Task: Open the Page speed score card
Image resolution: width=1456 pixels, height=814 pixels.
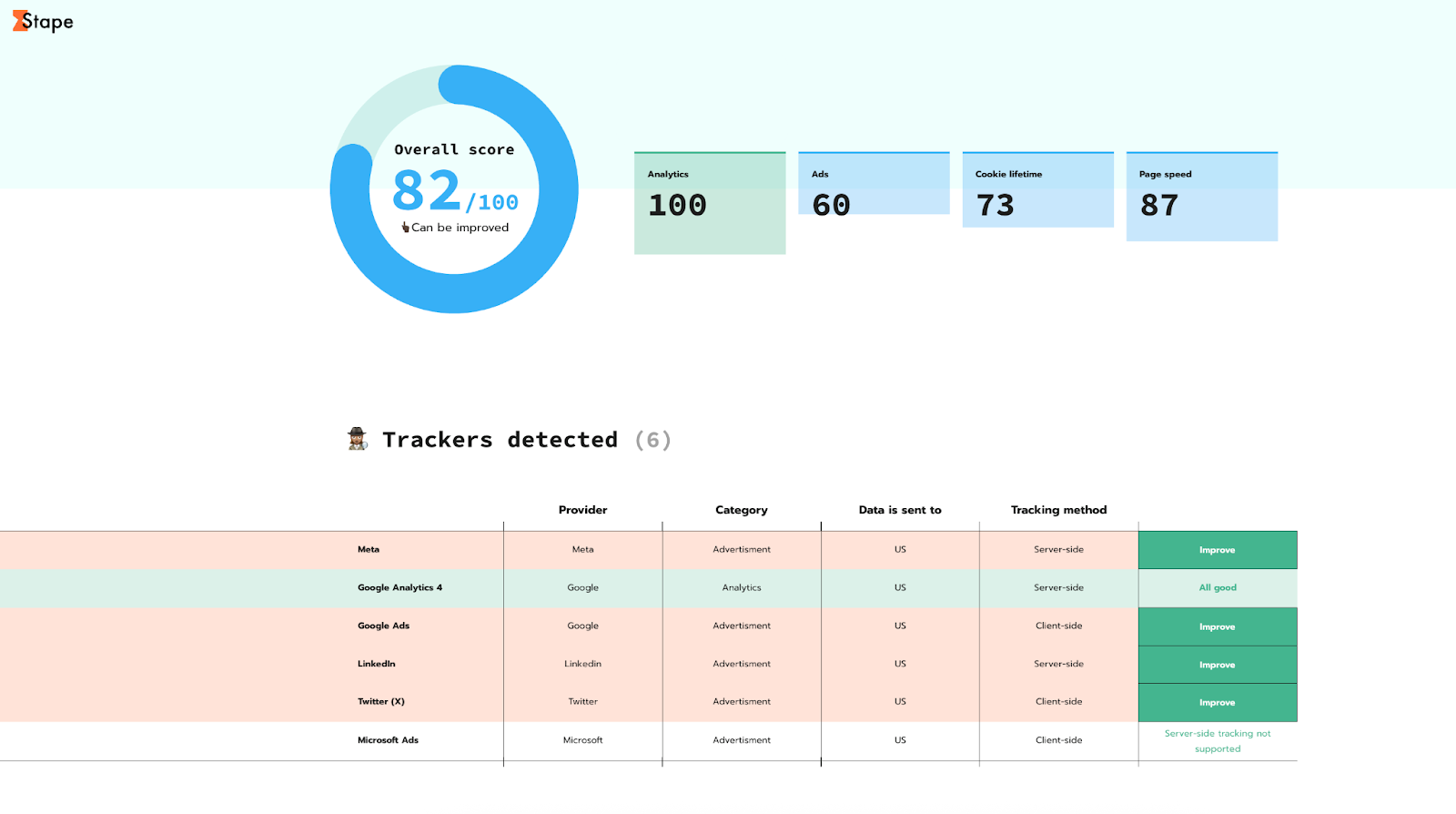Action: click(1202, 196)
